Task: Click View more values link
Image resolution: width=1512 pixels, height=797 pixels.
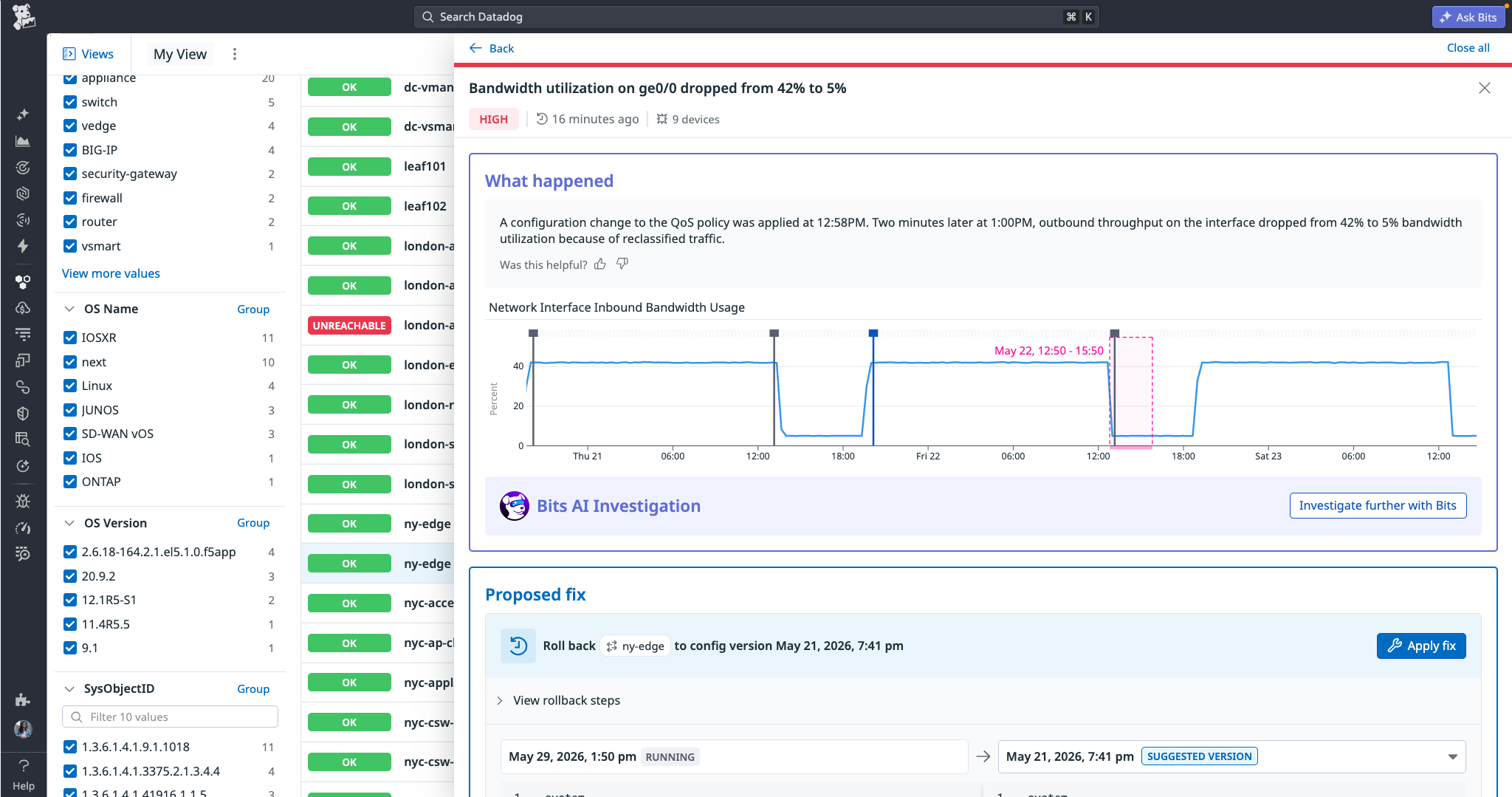Action: 111,273
